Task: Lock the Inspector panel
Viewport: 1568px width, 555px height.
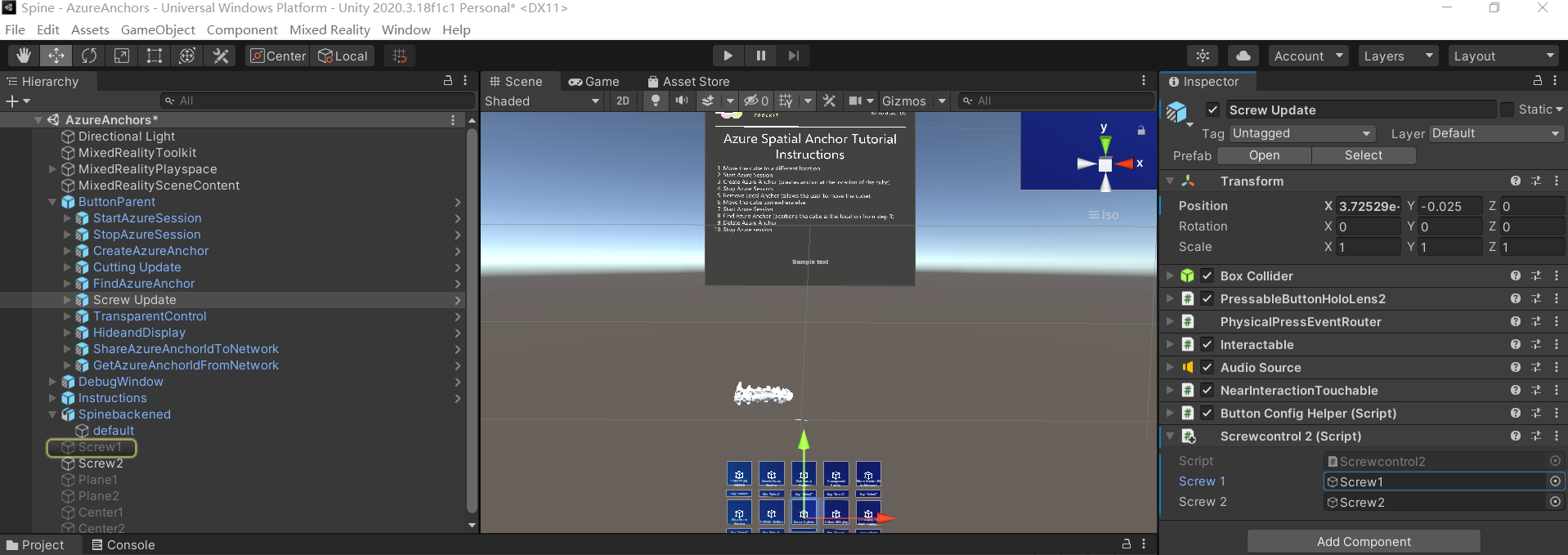Action: pos(1538,81)
